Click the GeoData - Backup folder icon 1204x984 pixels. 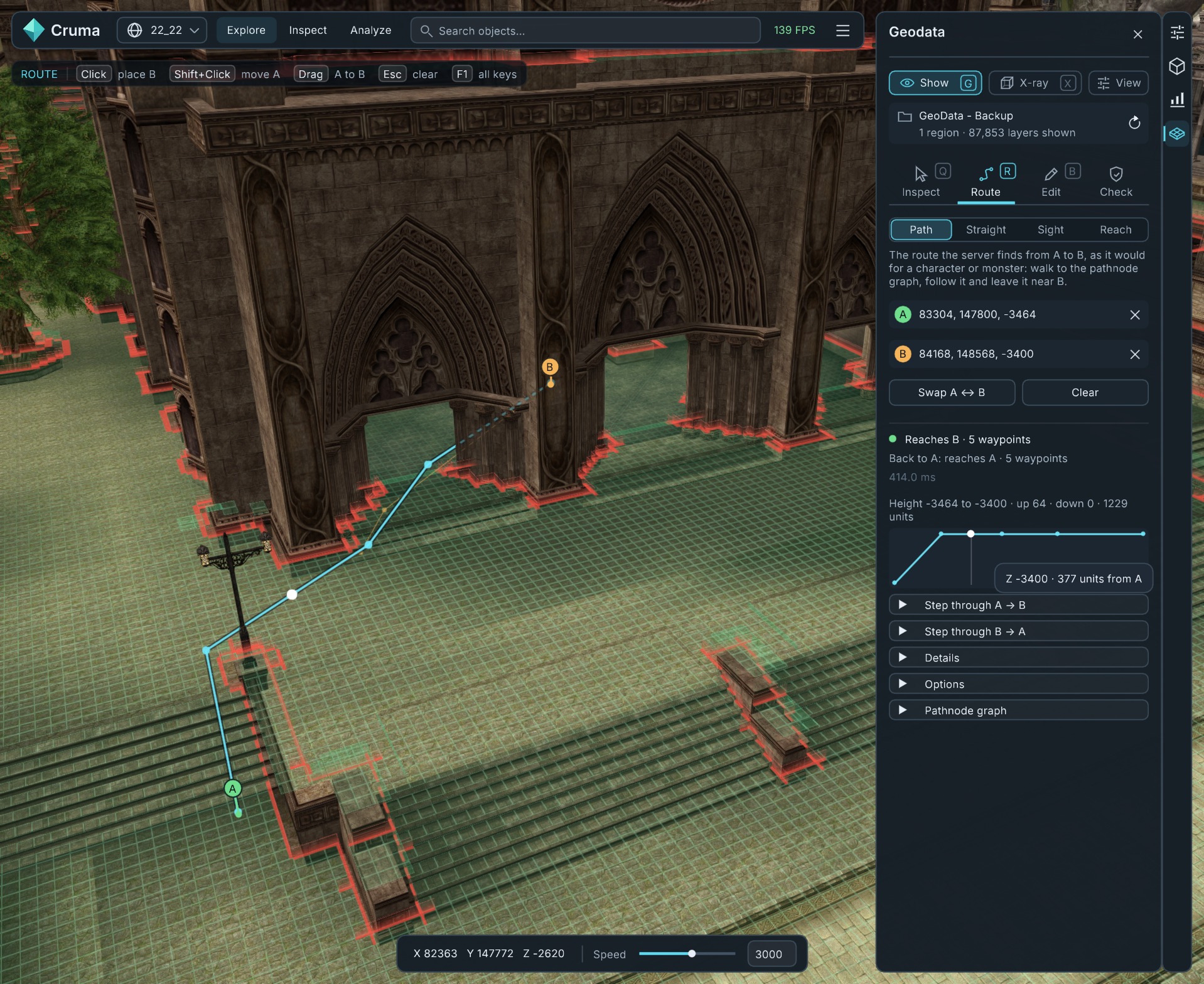[x=905, y=117]
